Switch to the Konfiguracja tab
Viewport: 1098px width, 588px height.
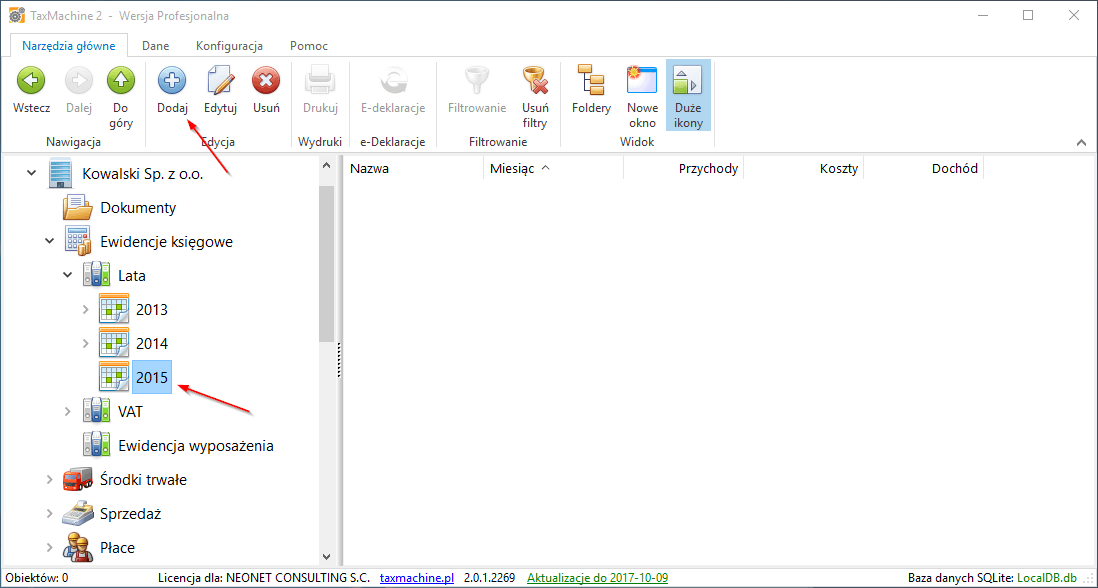click(229, 46)
